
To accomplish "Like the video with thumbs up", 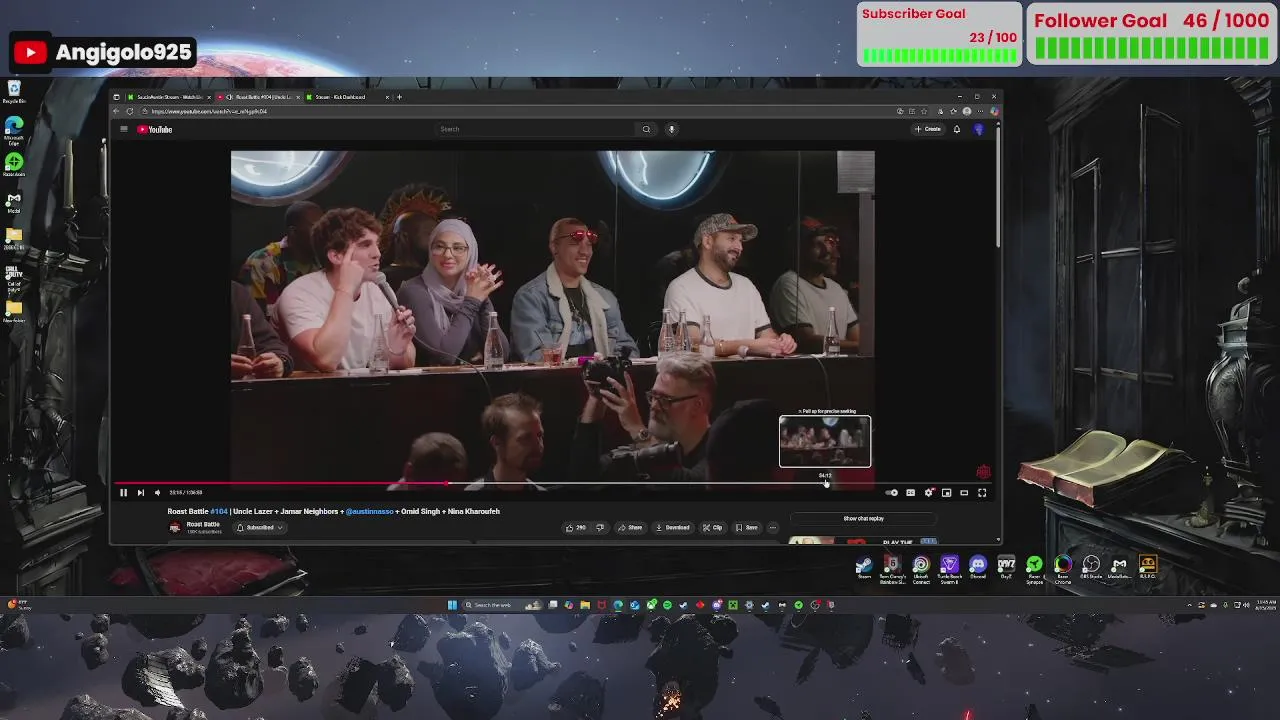I will tap(575, 527).
